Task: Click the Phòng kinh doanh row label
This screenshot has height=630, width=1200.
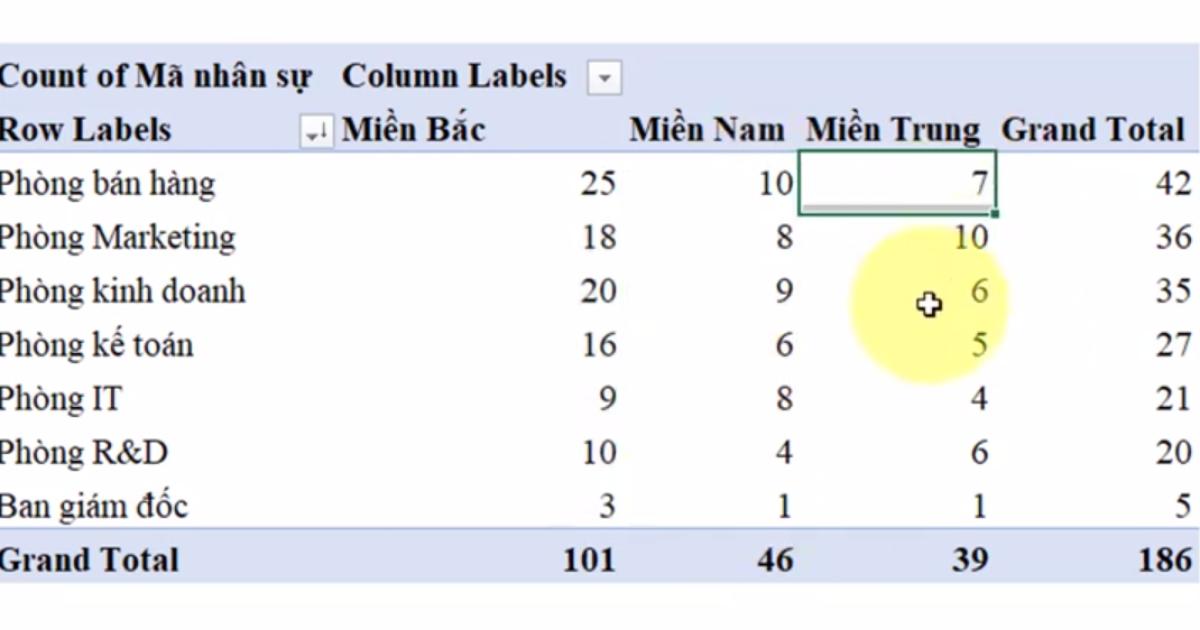Action: point(123,291)
